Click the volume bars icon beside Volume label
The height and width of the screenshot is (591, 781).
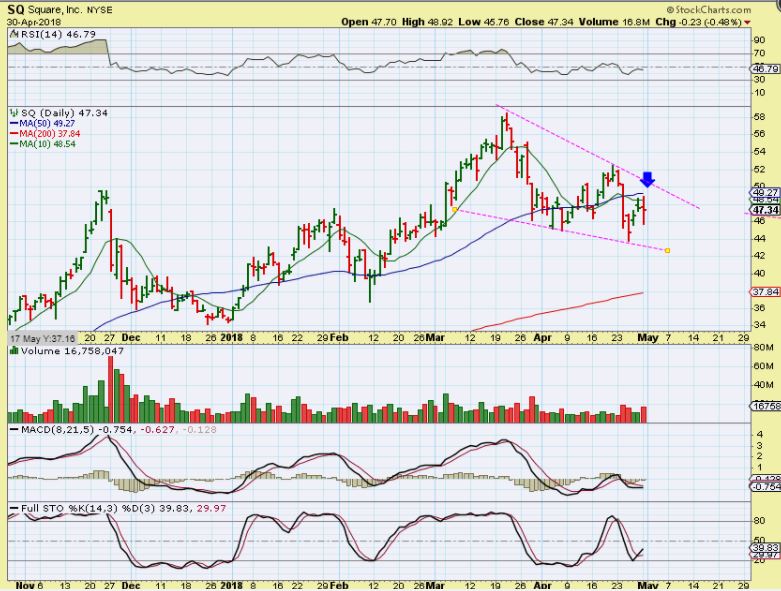pos(13,351)
